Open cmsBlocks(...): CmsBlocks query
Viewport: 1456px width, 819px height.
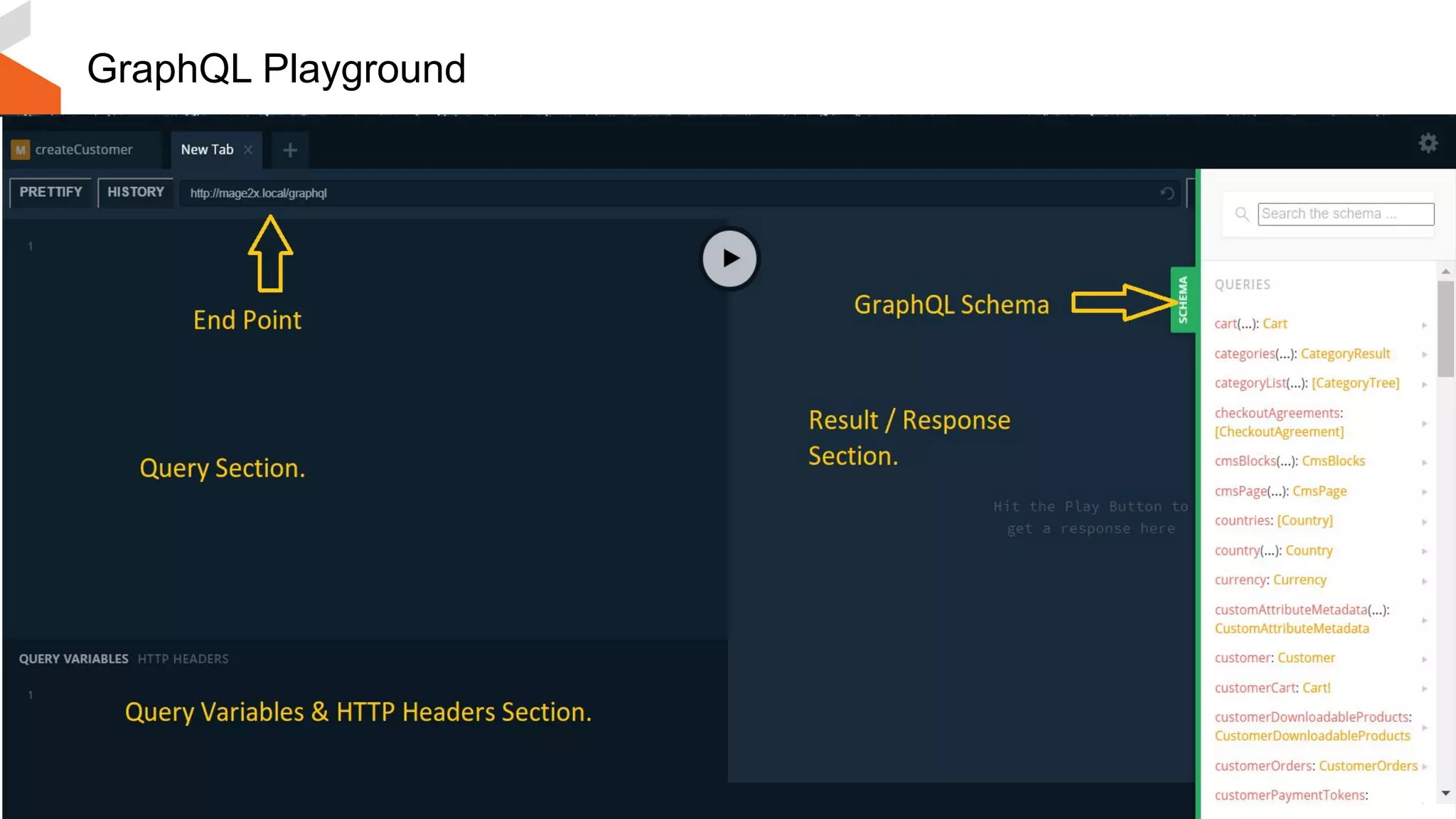pyautogui.click(x=1290, y=461)
